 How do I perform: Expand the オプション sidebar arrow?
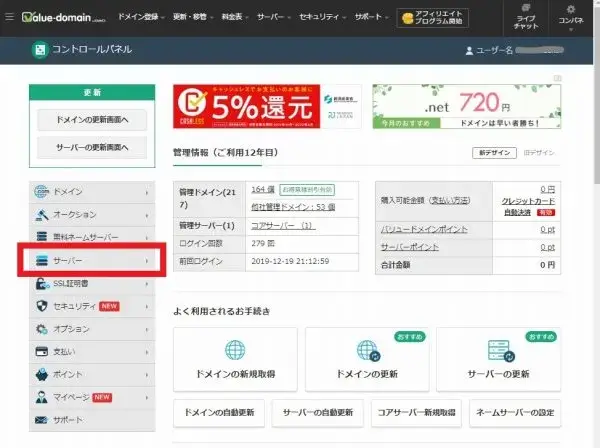coord(147,329)
